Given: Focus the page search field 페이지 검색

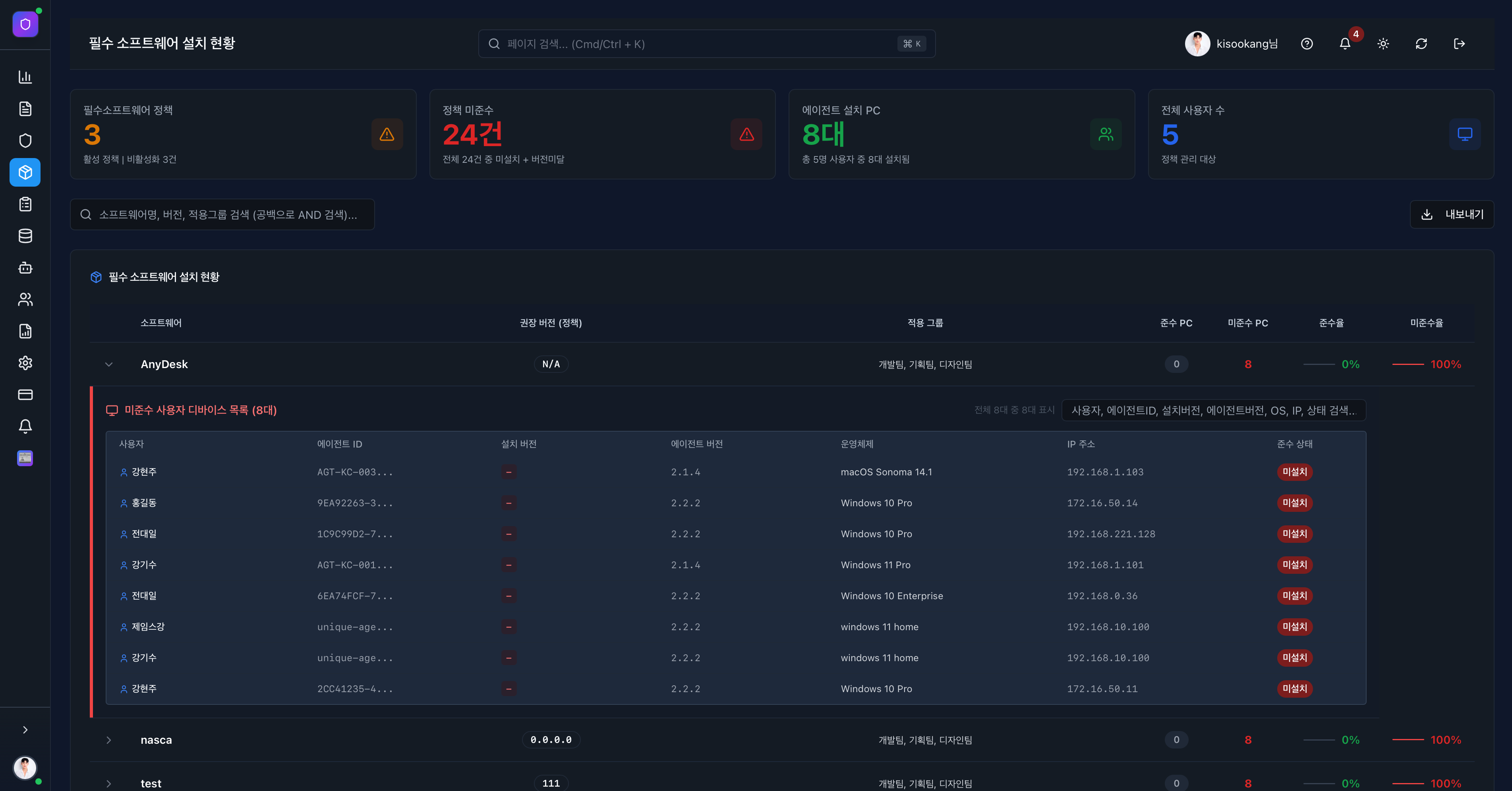Looking at the screenshot, I should point(707,43).
